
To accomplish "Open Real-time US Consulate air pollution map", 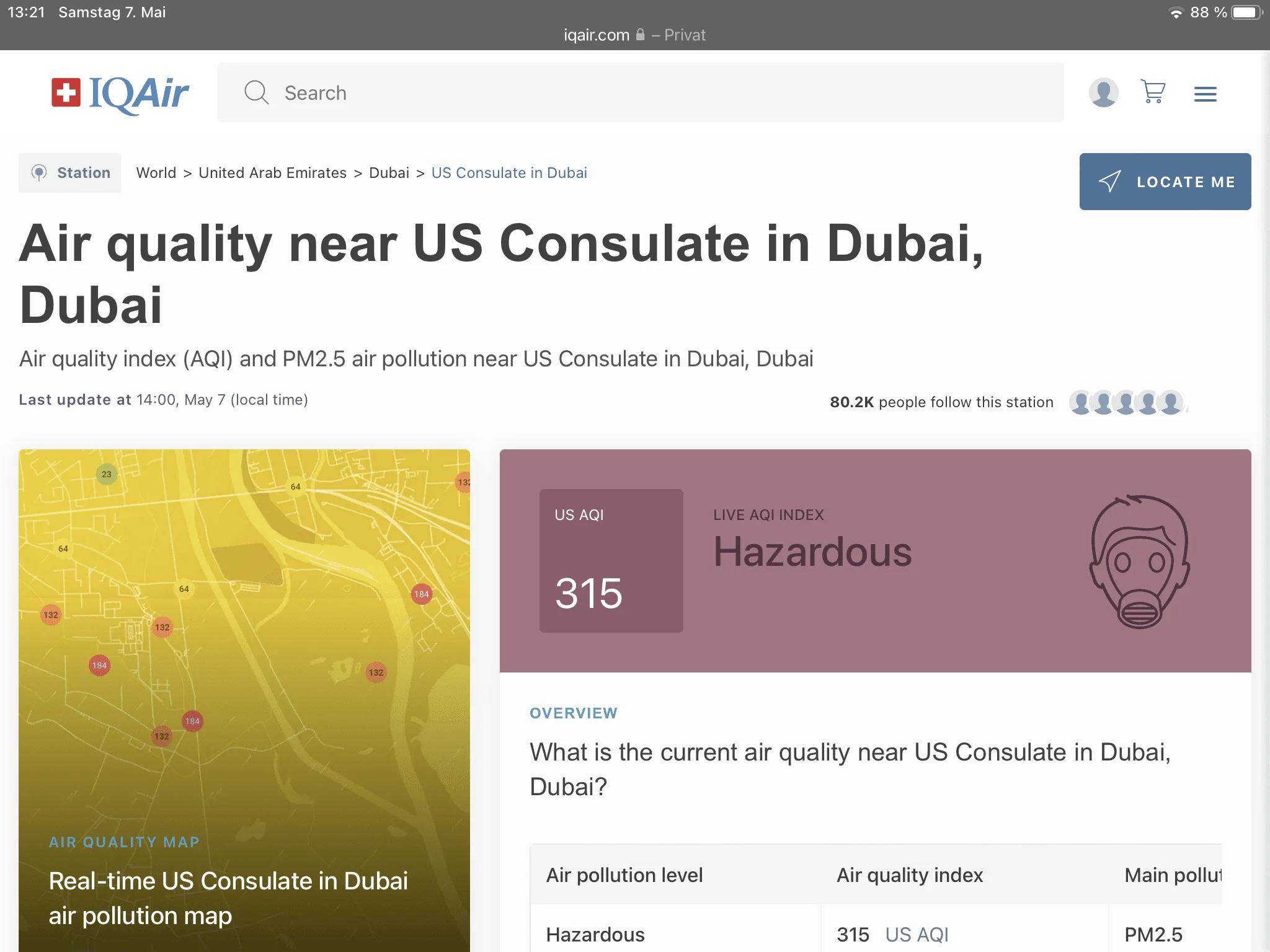I will [228, 898].
